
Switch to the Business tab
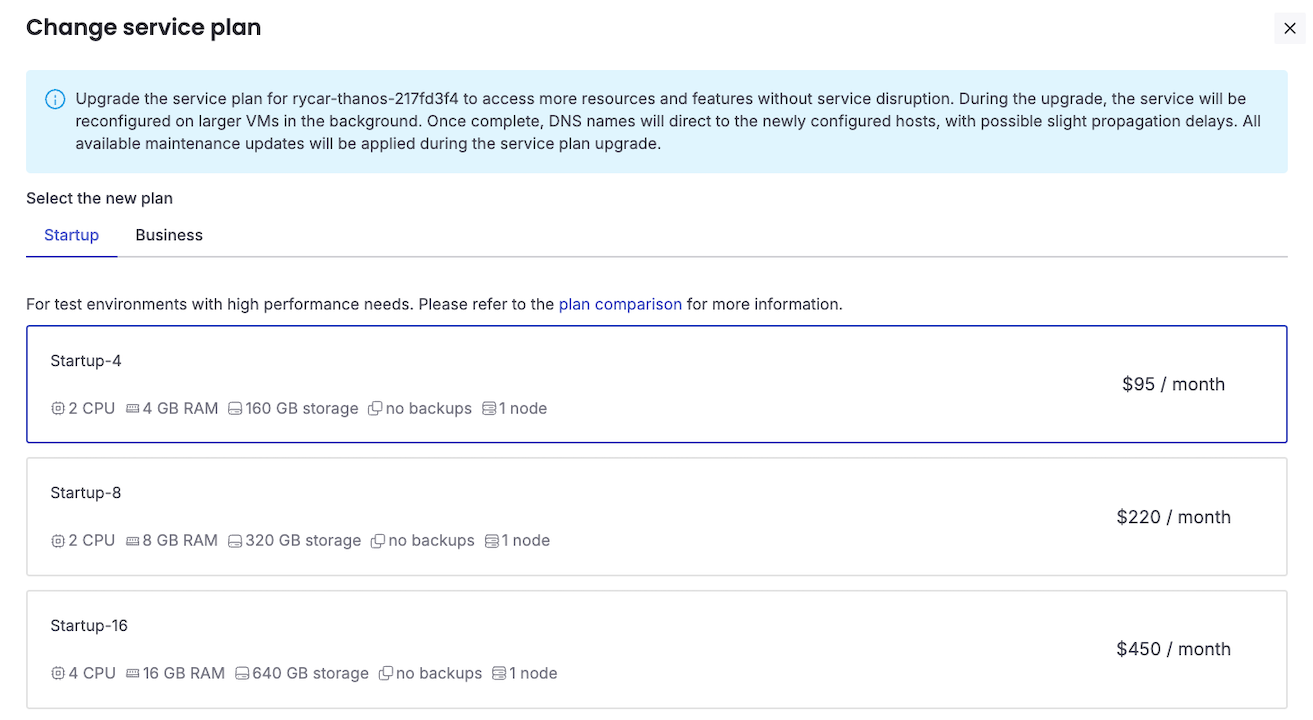pos(169,235)
